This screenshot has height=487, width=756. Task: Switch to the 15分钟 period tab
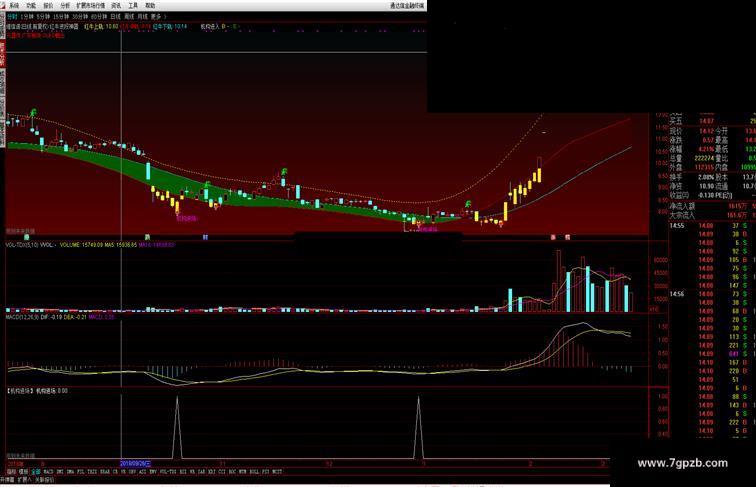point(61,16)
